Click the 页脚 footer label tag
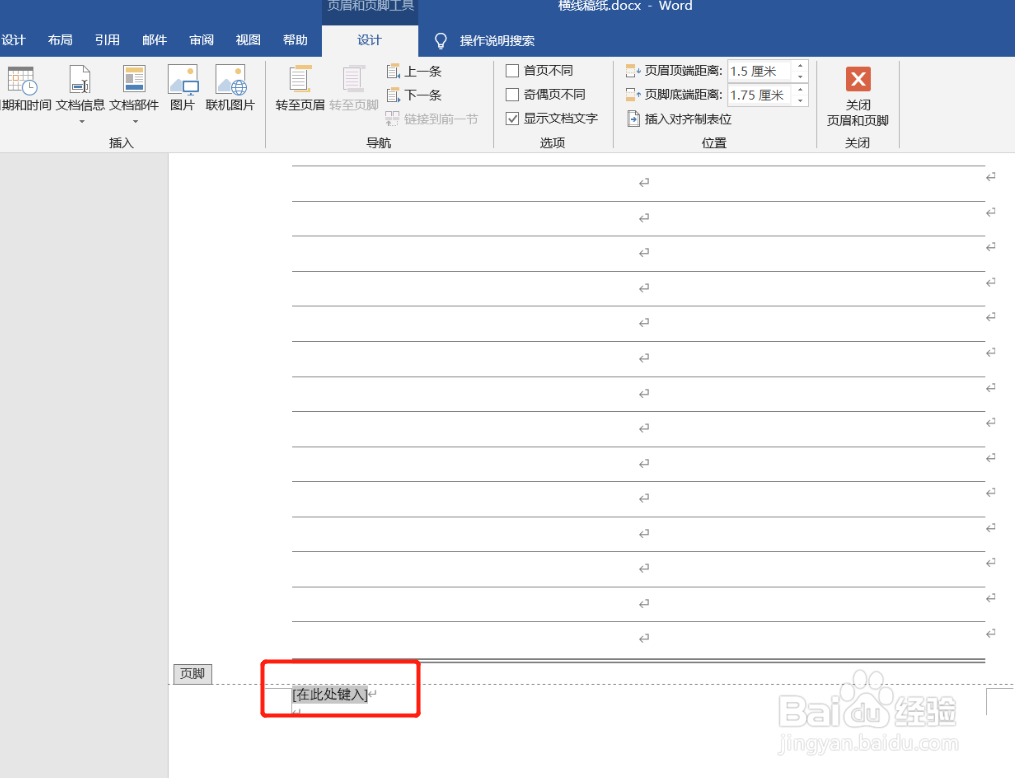Viewport: 1015px width, 778px height. [x=192, y=674]
